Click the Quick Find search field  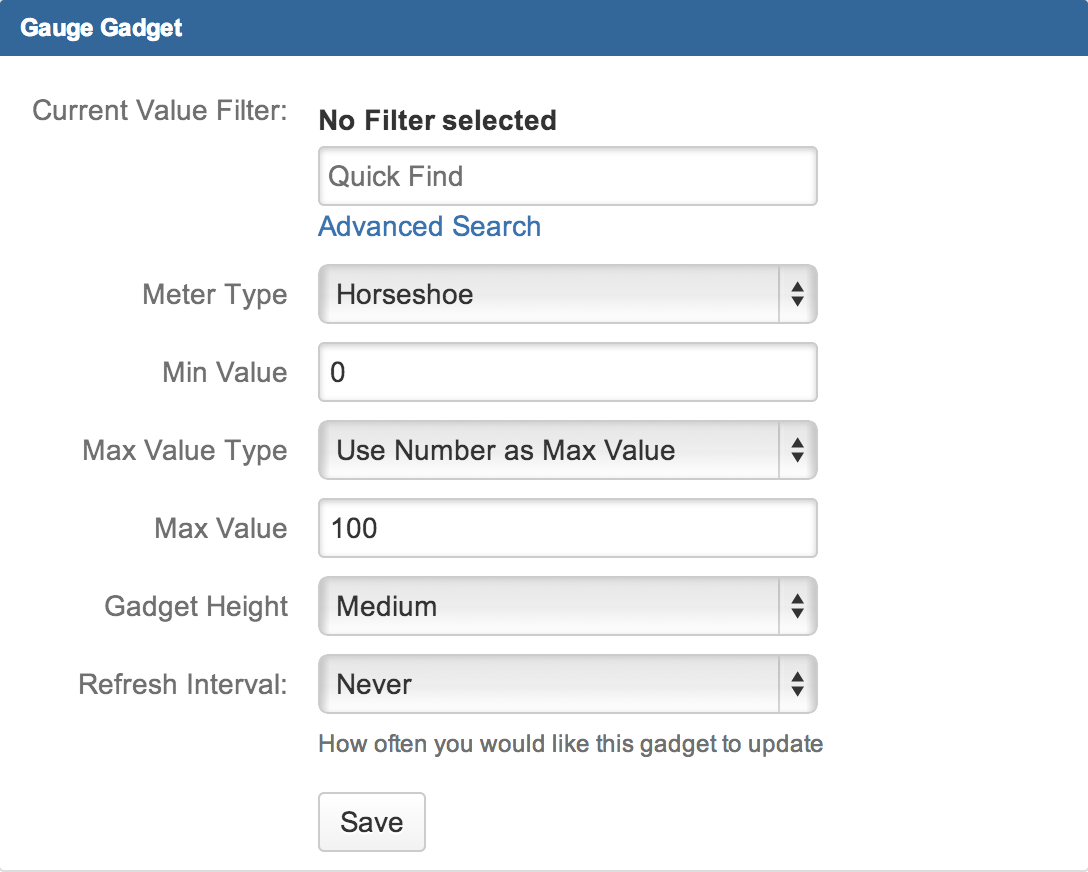[567, 177]
